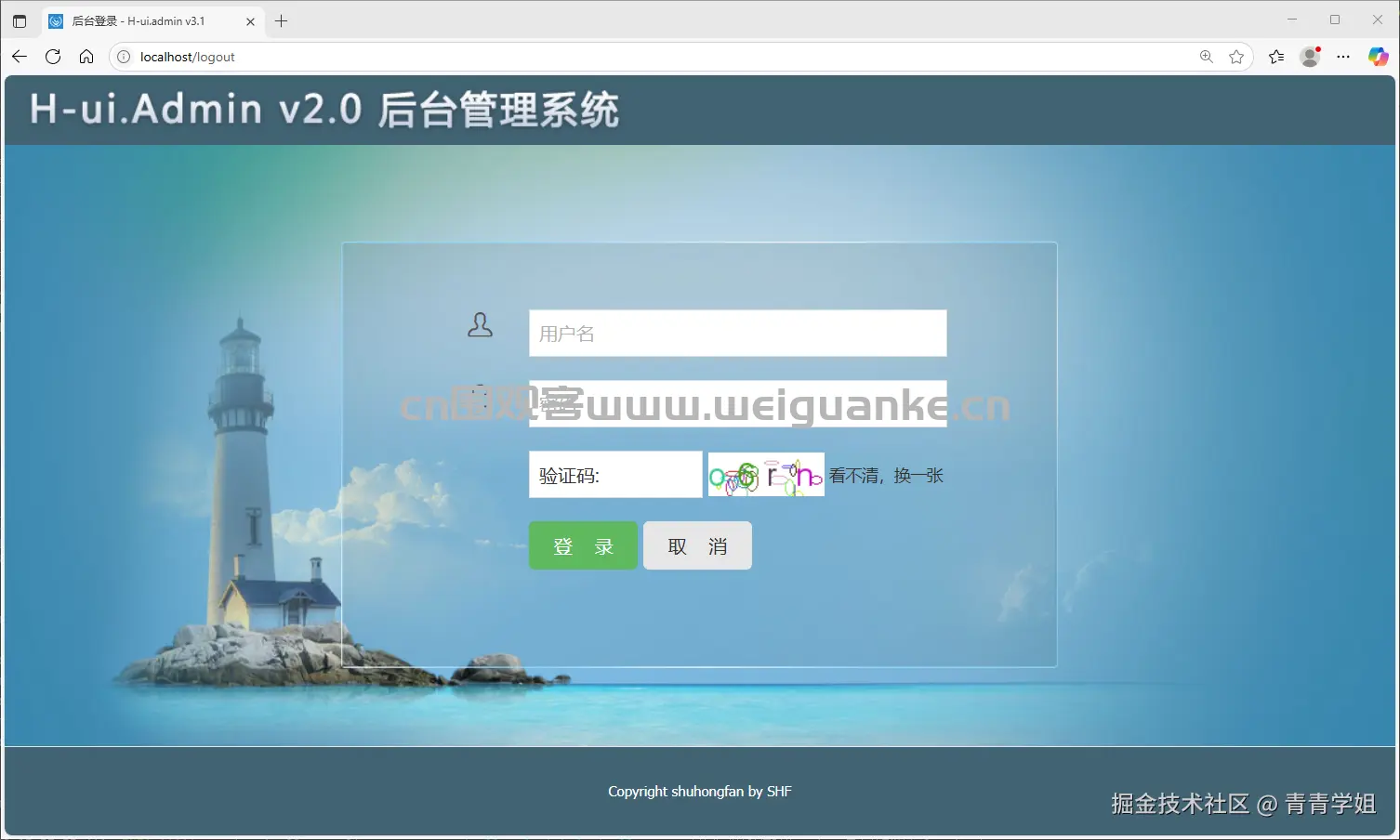
Task: Click the 看不清，换一张 link to change captcha
Action: (x=886, y=475)
